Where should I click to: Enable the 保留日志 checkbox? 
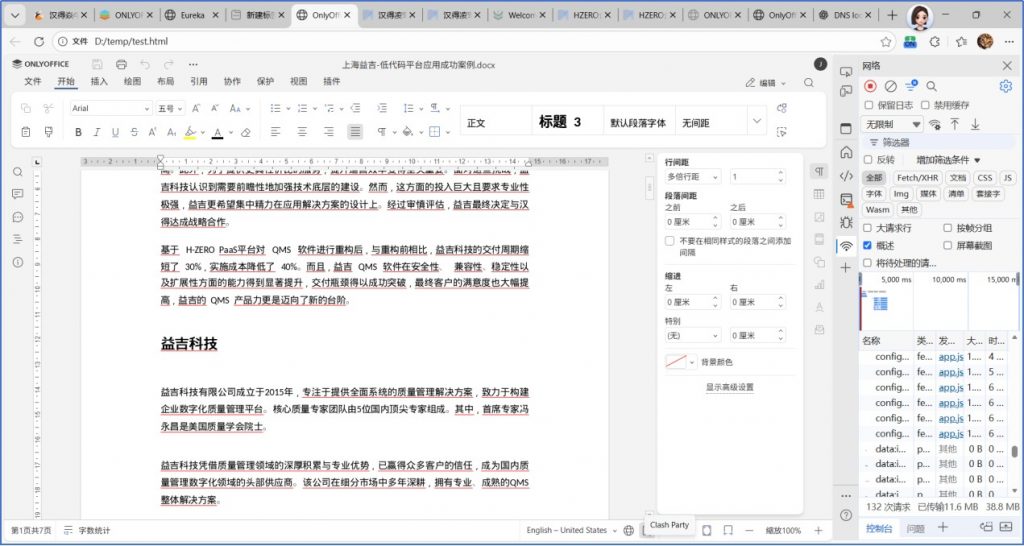[x=869, y=105]
